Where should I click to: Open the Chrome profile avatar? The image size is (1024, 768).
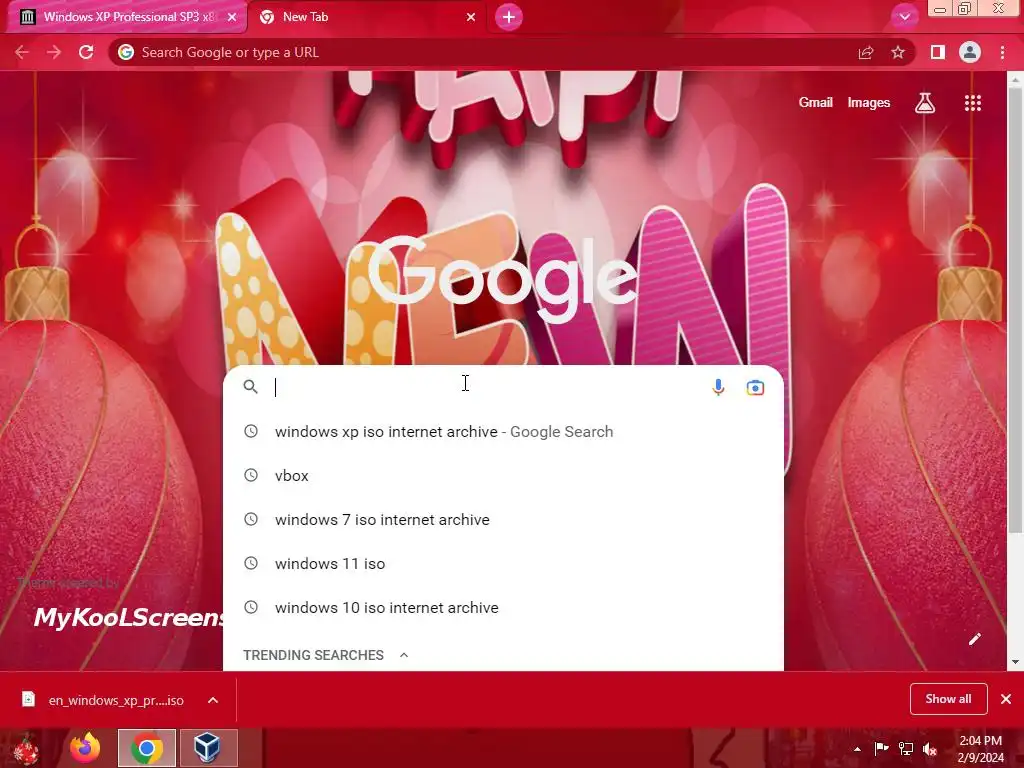[970, 52]
